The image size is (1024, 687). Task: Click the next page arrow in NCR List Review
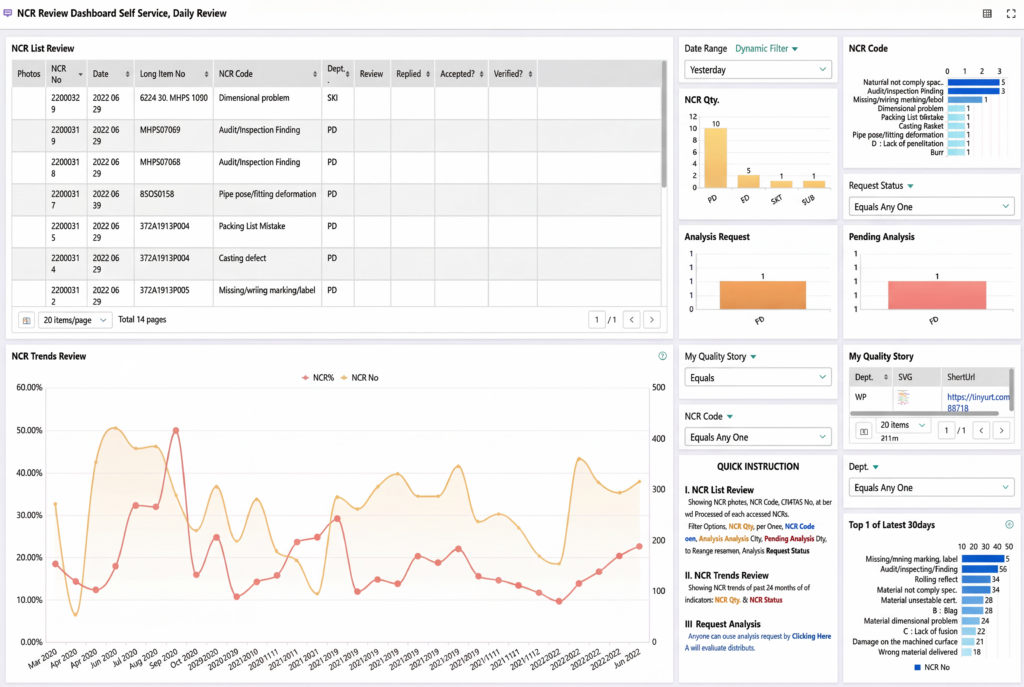pos(652,318)
